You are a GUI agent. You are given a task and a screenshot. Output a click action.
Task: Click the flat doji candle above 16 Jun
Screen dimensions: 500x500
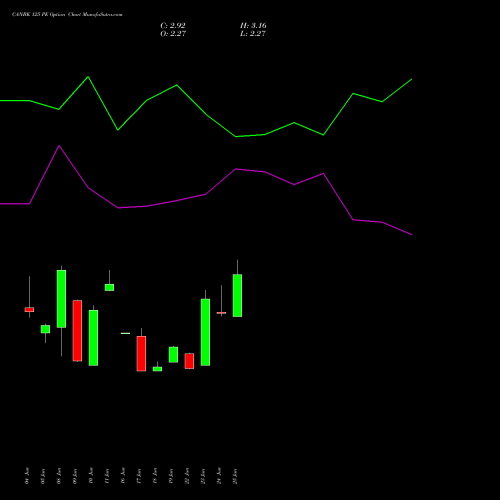coord(125,333)
